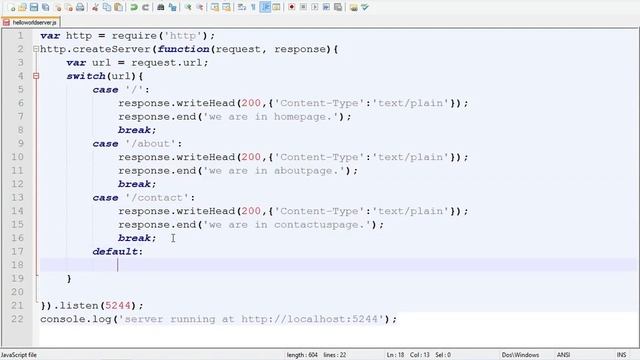Open the Replace dialog icon

[x=172, y=7]
